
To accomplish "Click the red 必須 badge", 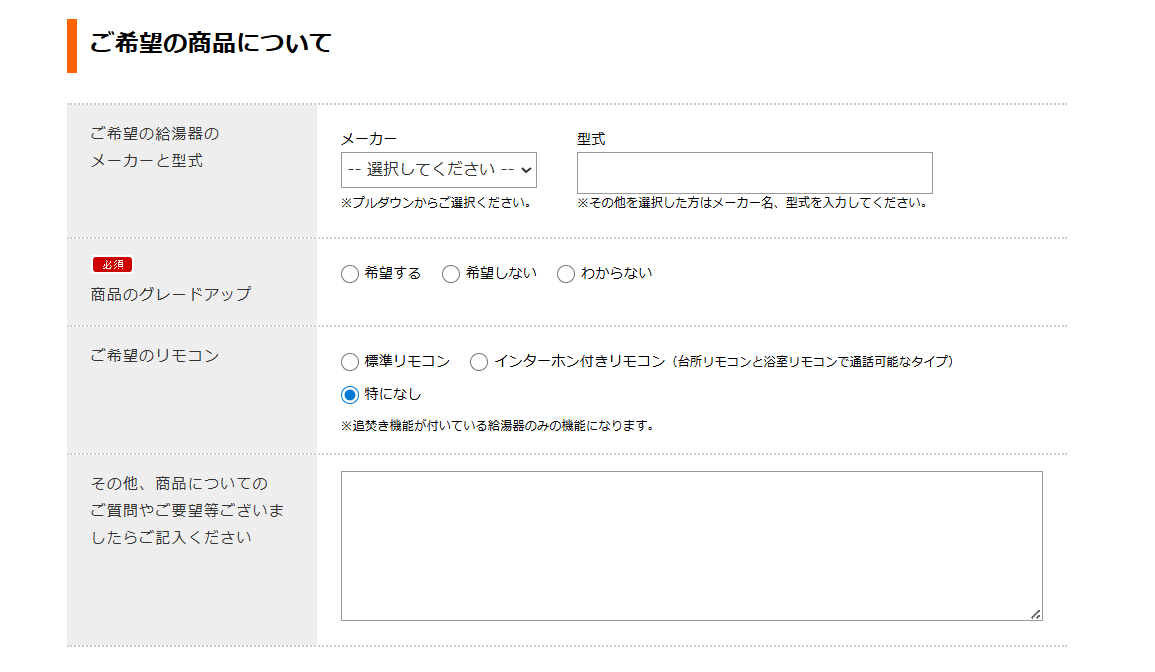I will (x=112, y=265).
